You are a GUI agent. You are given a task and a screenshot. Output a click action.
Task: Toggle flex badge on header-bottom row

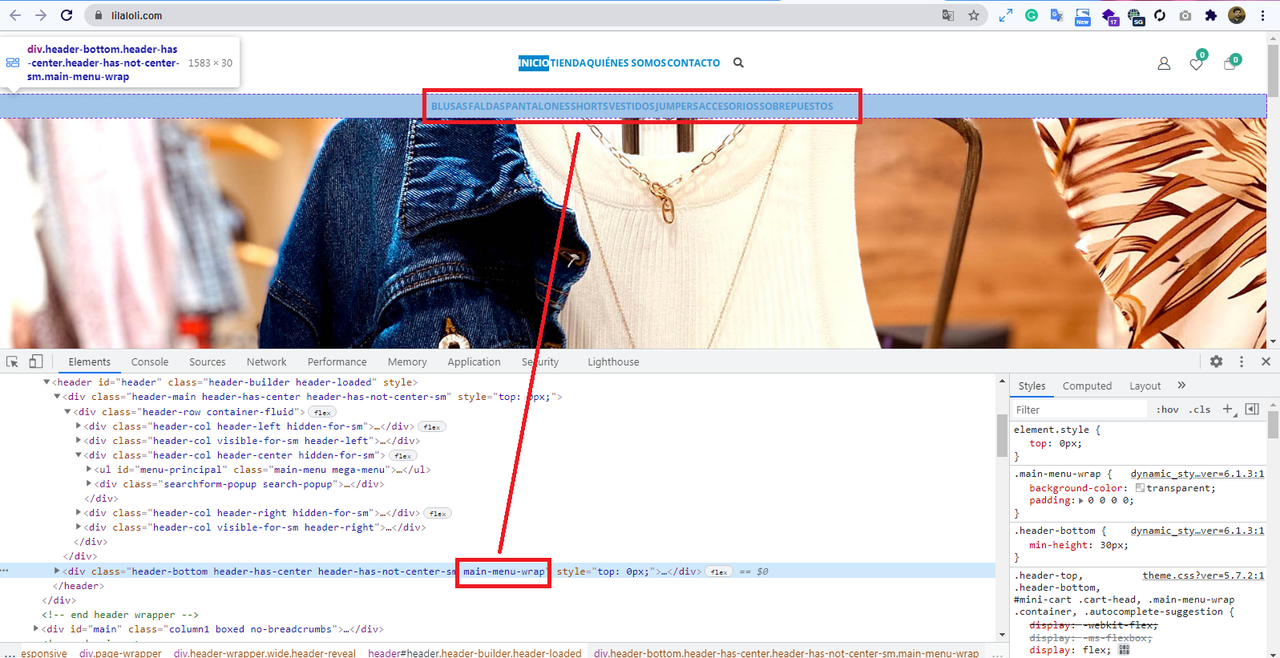coord(720,572)
